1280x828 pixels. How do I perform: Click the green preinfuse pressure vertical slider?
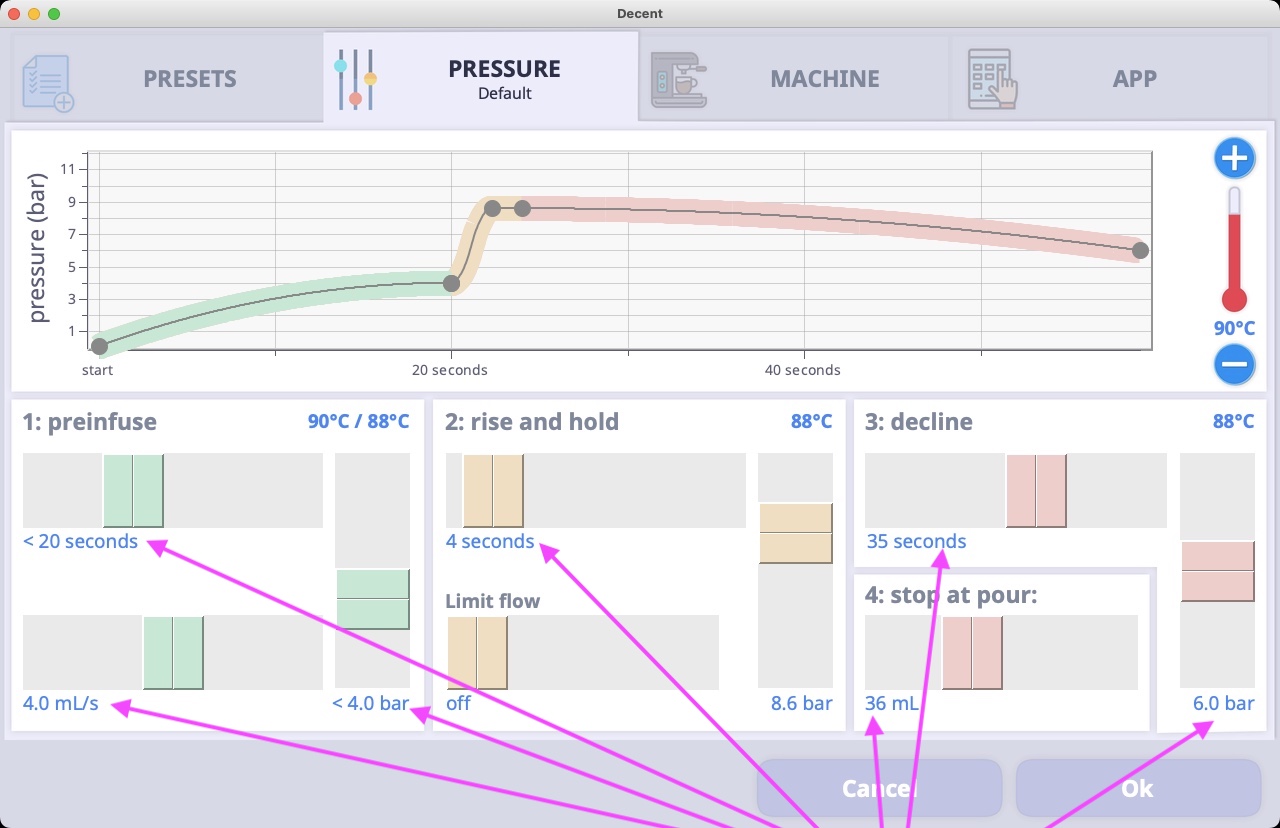(x=372, y=599)
